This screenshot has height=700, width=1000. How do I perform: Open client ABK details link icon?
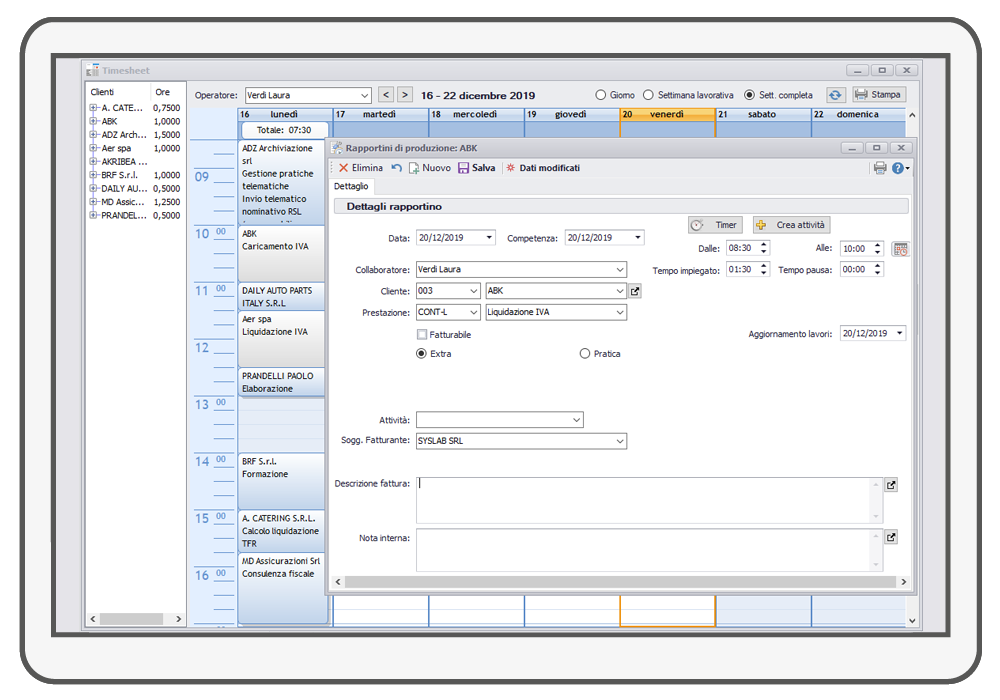click(x=635, y=291)
